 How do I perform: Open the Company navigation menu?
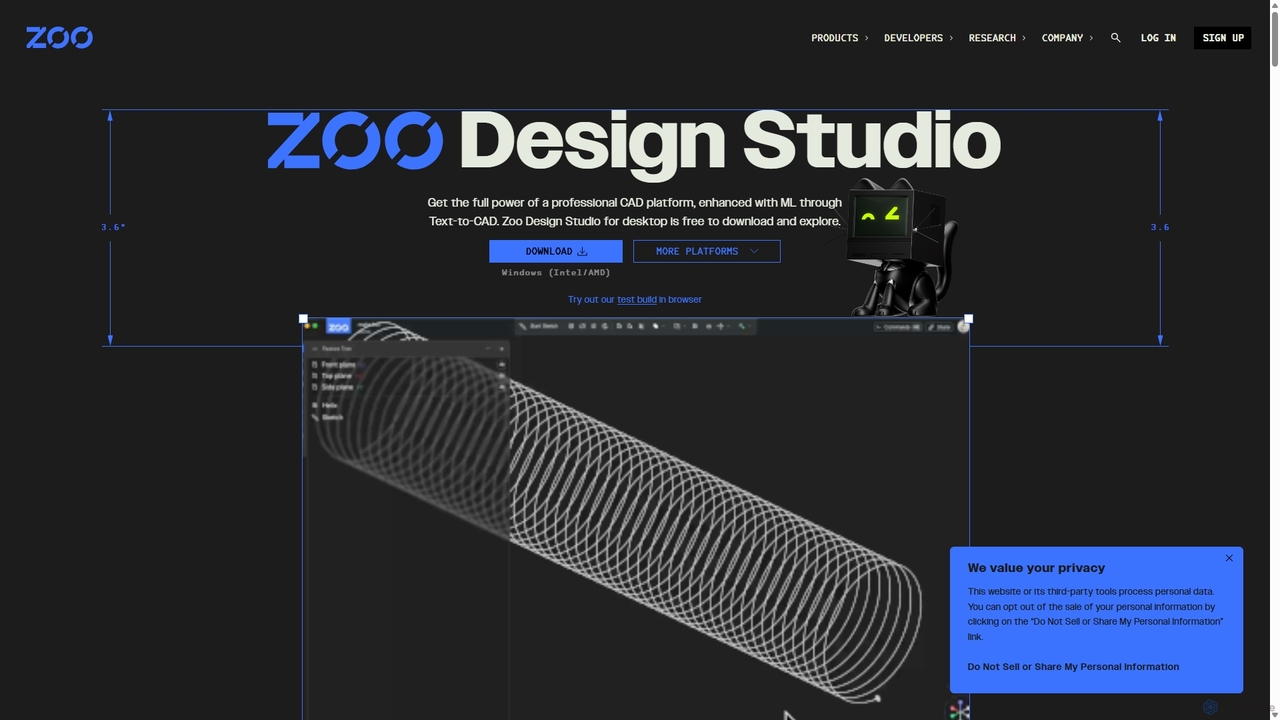pyautogui.click(x=1067, y=38)
